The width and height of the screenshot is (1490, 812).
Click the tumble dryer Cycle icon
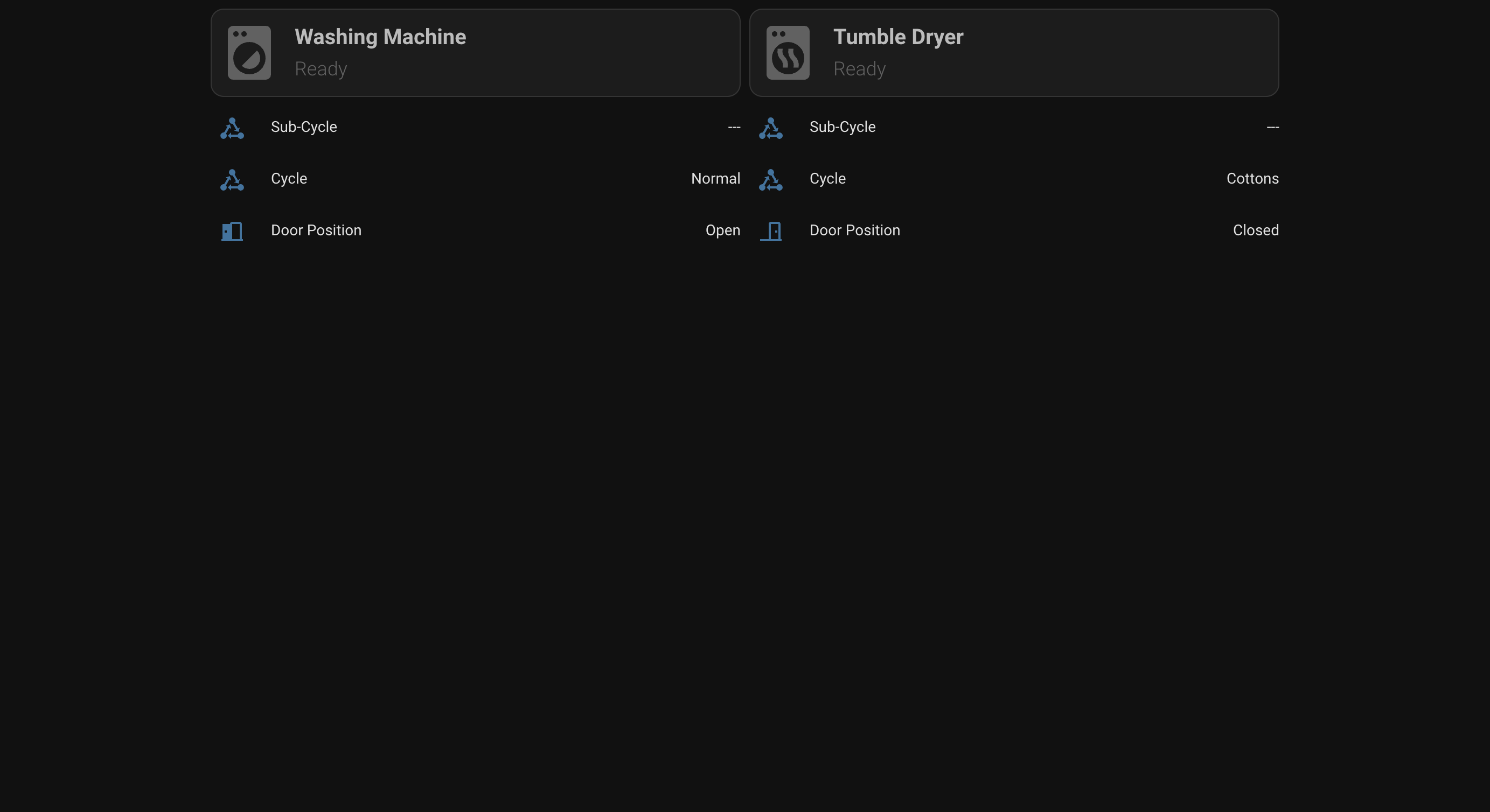point(770,179)
